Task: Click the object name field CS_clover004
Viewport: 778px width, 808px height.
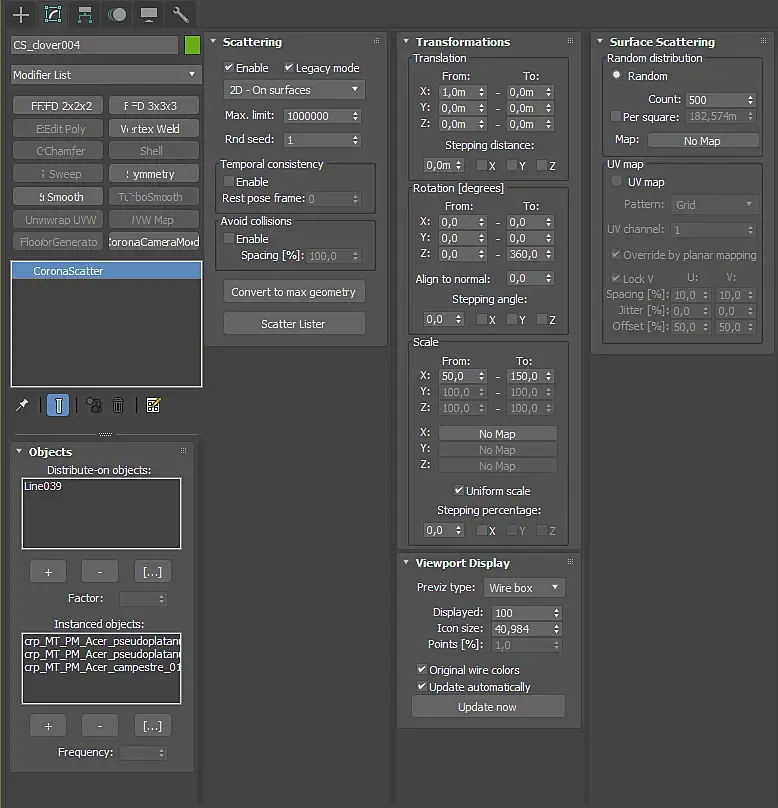Action: [94, 45]
